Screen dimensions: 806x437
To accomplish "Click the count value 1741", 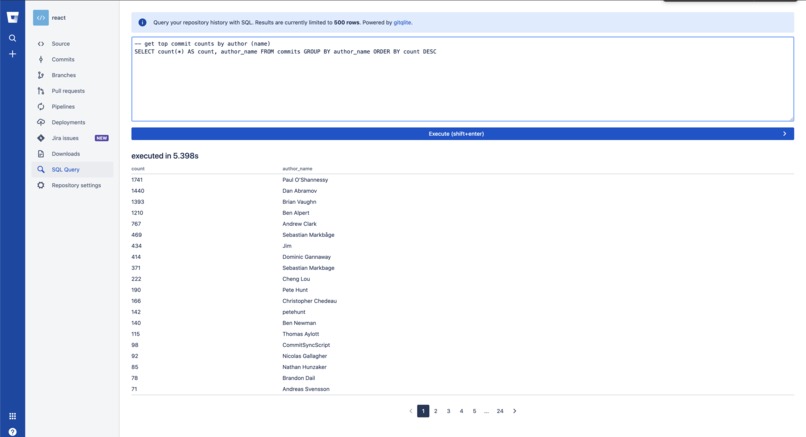I will click(137, 180).
